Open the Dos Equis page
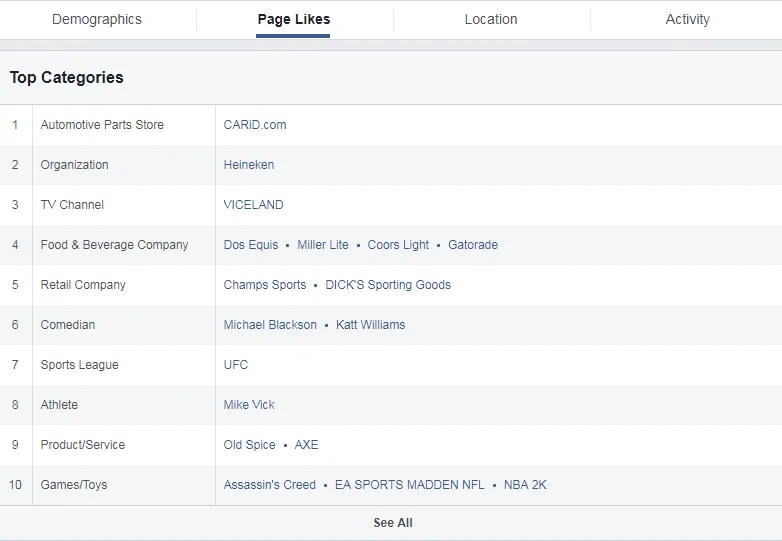Viewport: 782px width, 541px height. point(250,245)
